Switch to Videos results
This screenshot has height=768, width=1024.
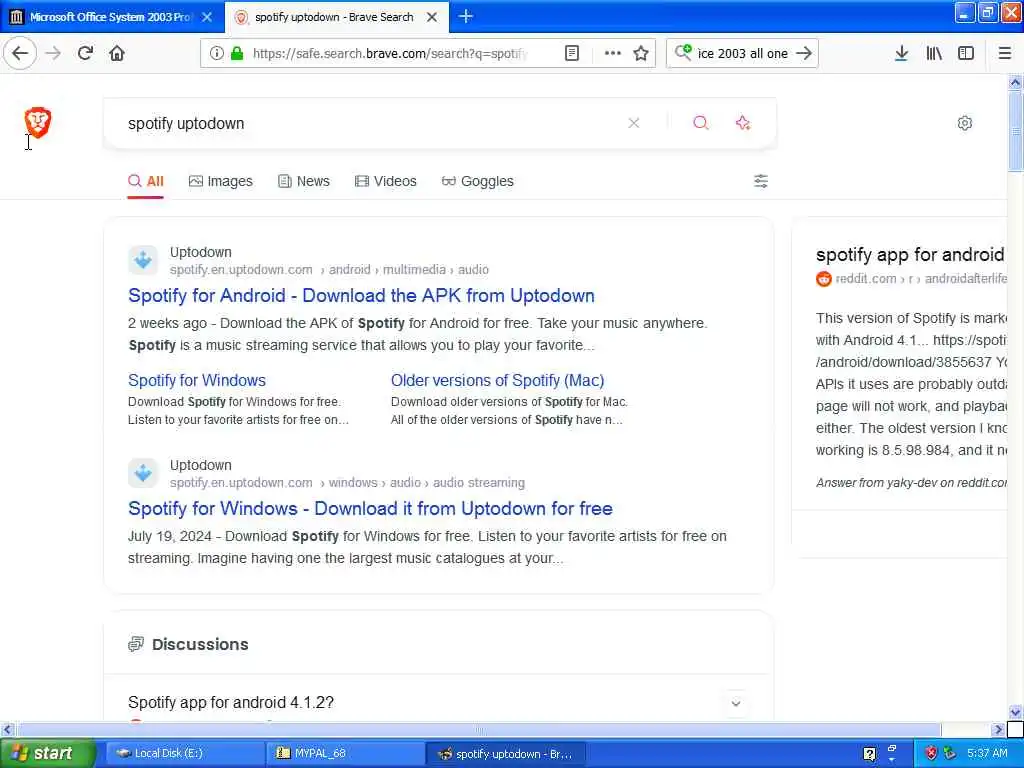coord(385,181)
